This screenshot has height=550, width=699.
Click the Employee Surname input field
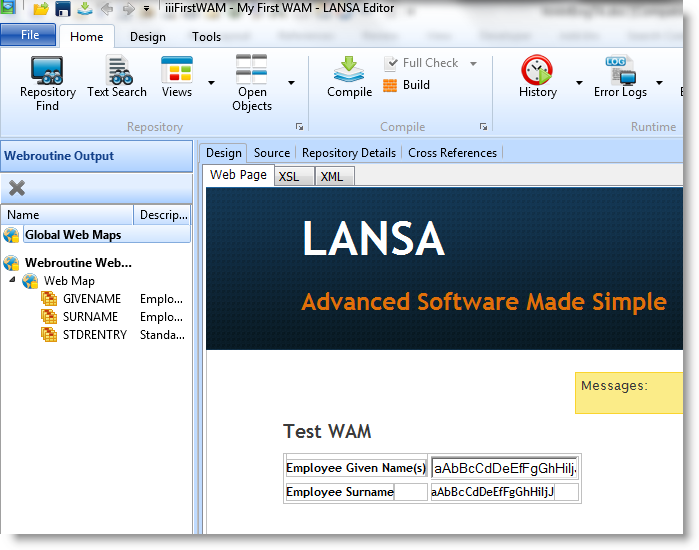click(493, 492)
